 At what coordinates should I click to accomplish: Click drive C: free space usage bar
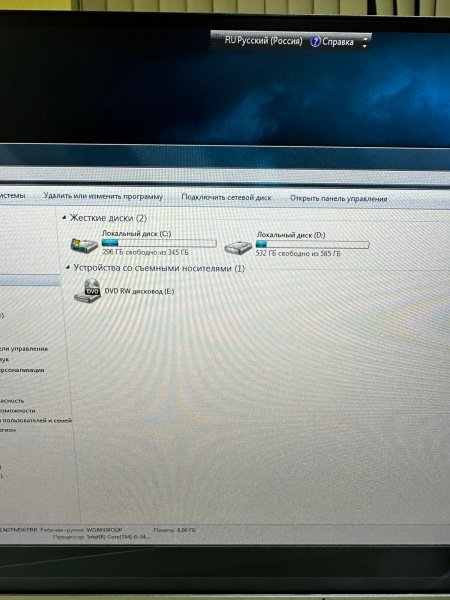pyautogui.click(x=159, y=243)
